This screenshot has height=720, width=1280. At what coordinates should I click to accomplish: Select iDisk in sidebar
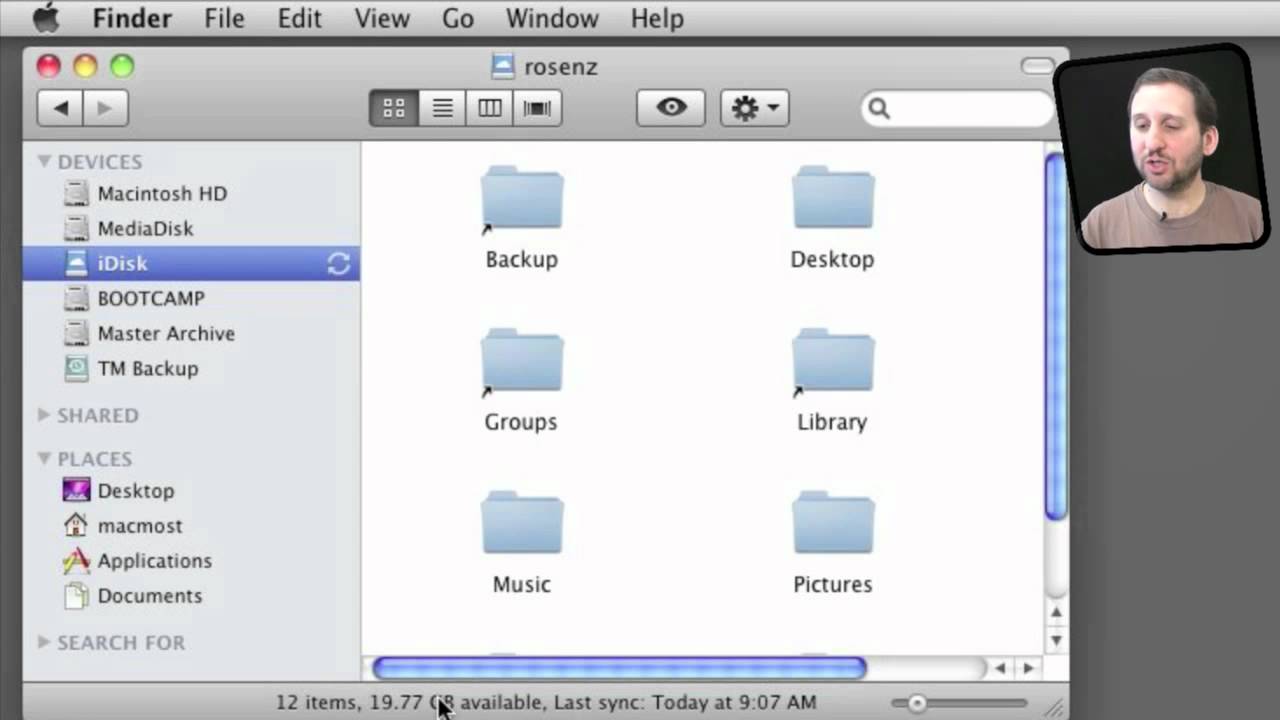click(x=191, y=263)
